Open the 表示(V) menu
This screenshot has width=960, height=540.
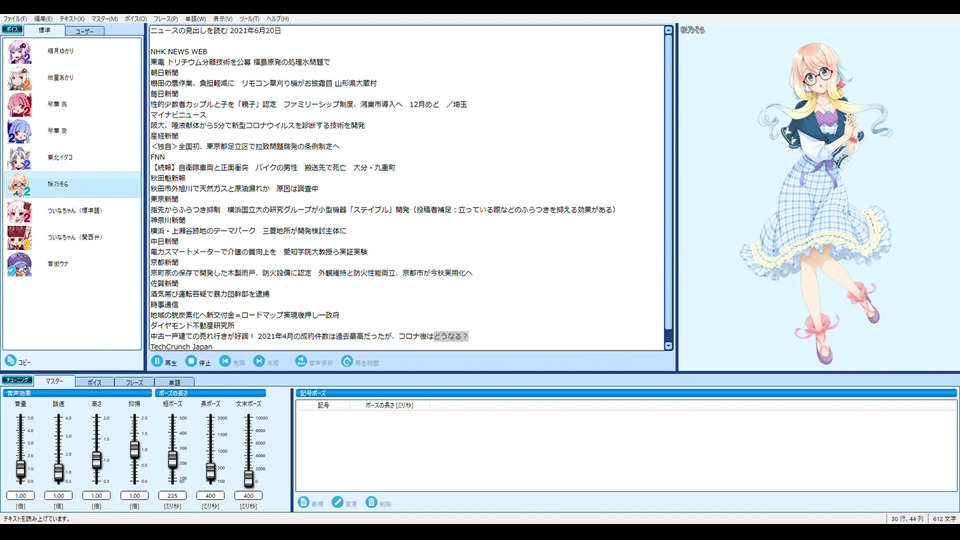(x=222, y=19)
